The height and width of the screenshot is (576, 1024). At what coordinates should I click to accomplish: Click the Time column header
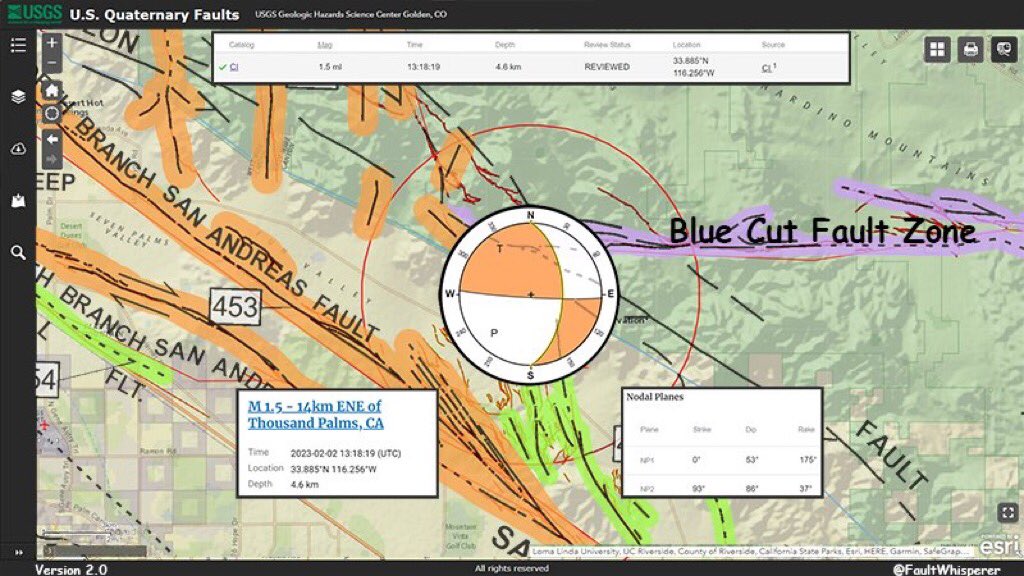[415, 44]
